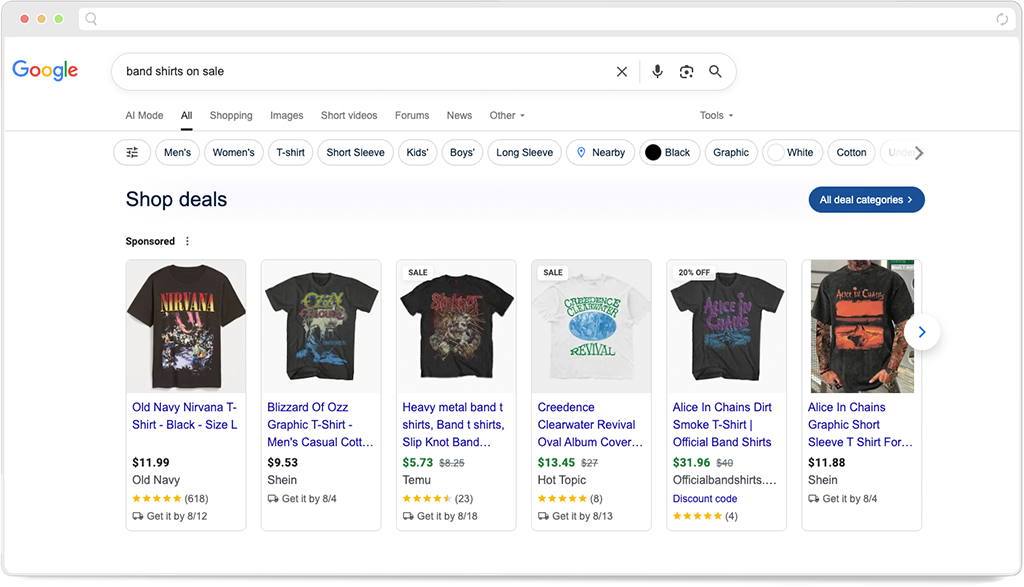Toggle the Long Sleeve filter chip
This screenshot has height=587, width=1024.
524,153
